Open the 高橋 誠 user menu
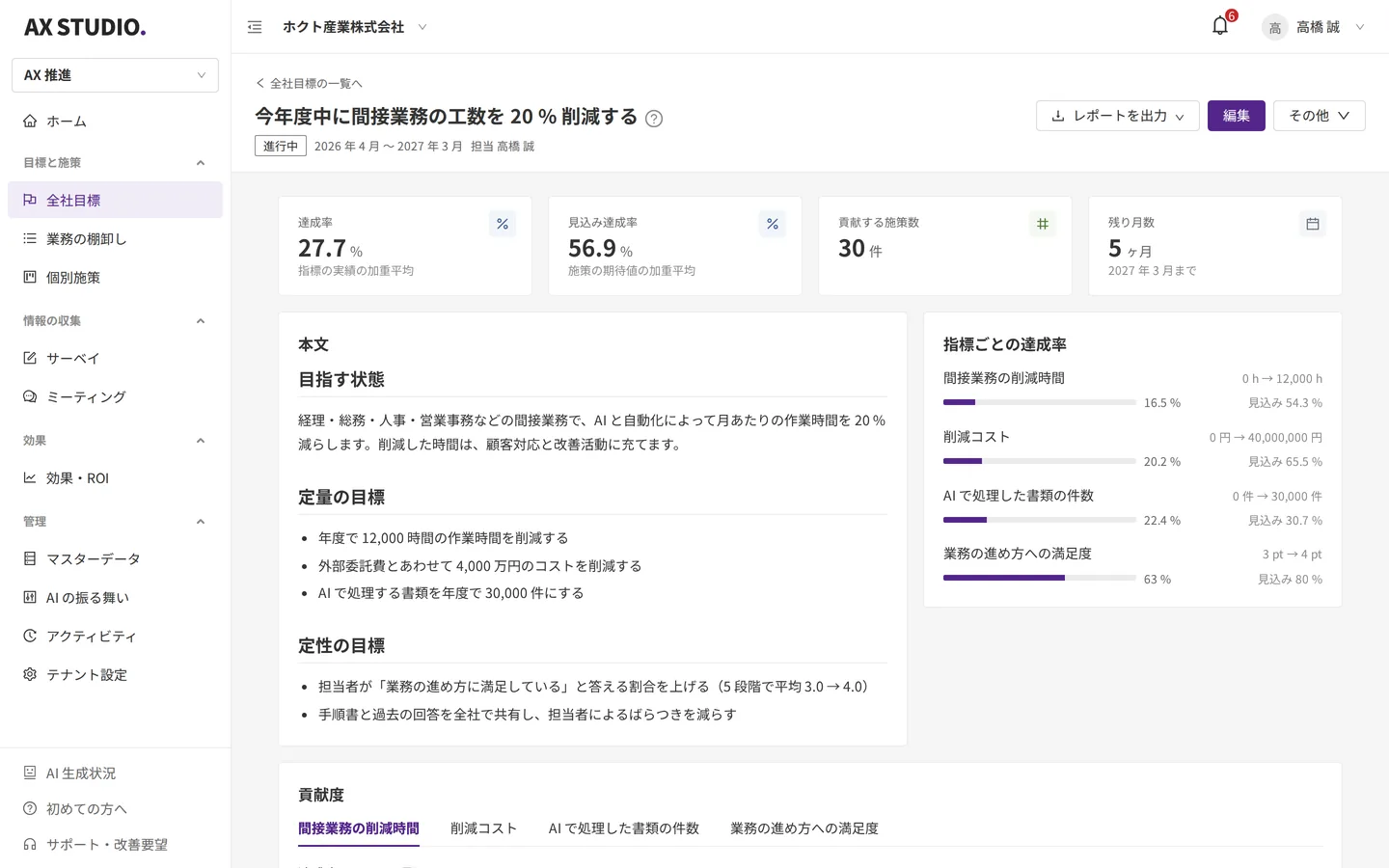1389x868 pixels. [1313, 27]
